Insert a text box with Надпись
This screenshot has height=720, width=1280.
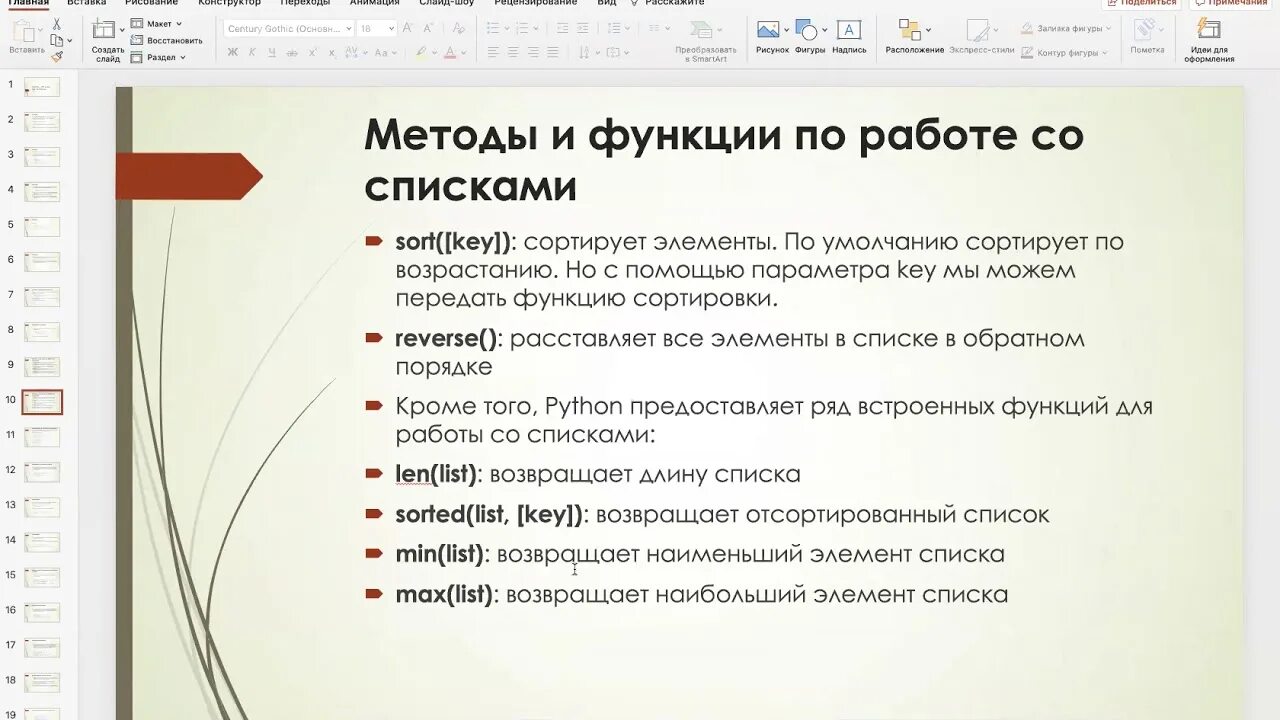click(x=848, y=30)
